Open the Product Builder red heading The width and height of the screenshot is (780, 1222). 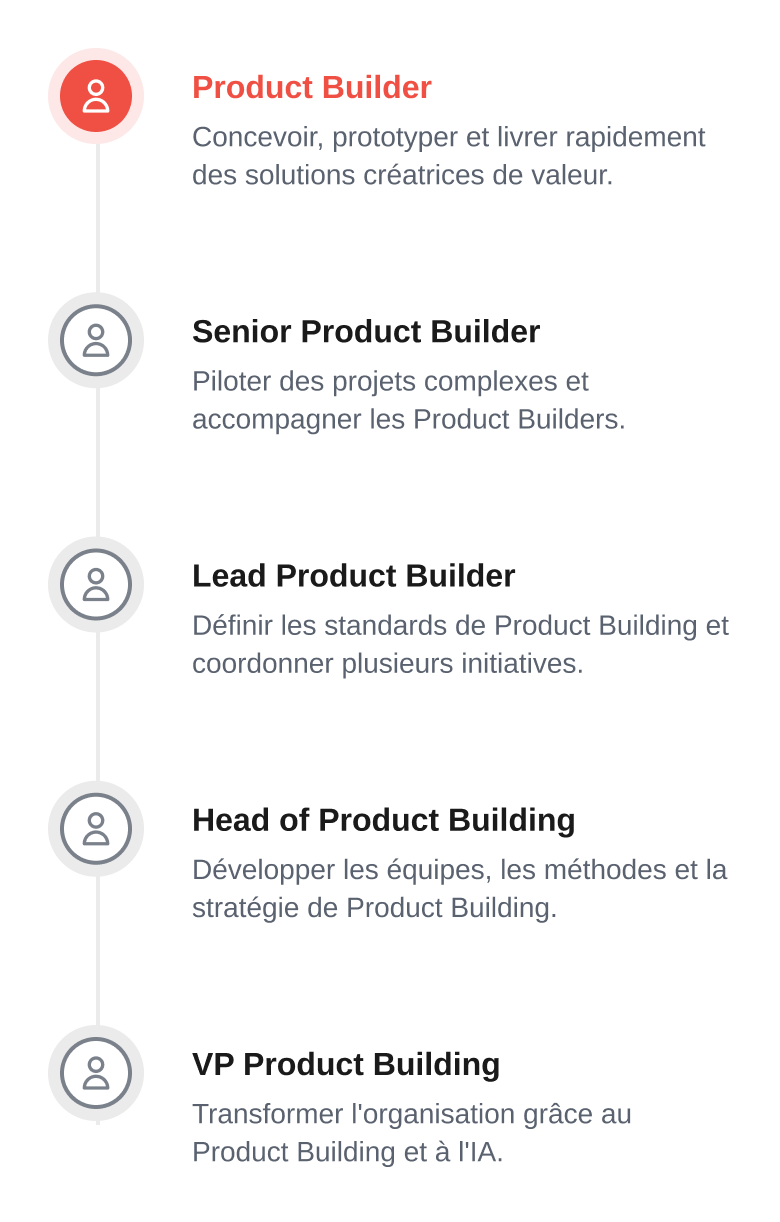[312, 88]
